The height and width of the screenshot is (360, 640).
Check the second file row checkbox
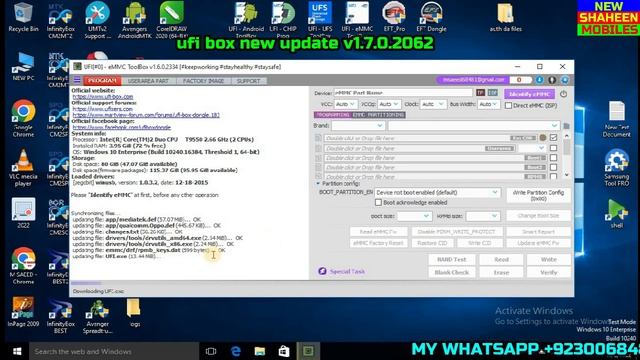[553, 148]
